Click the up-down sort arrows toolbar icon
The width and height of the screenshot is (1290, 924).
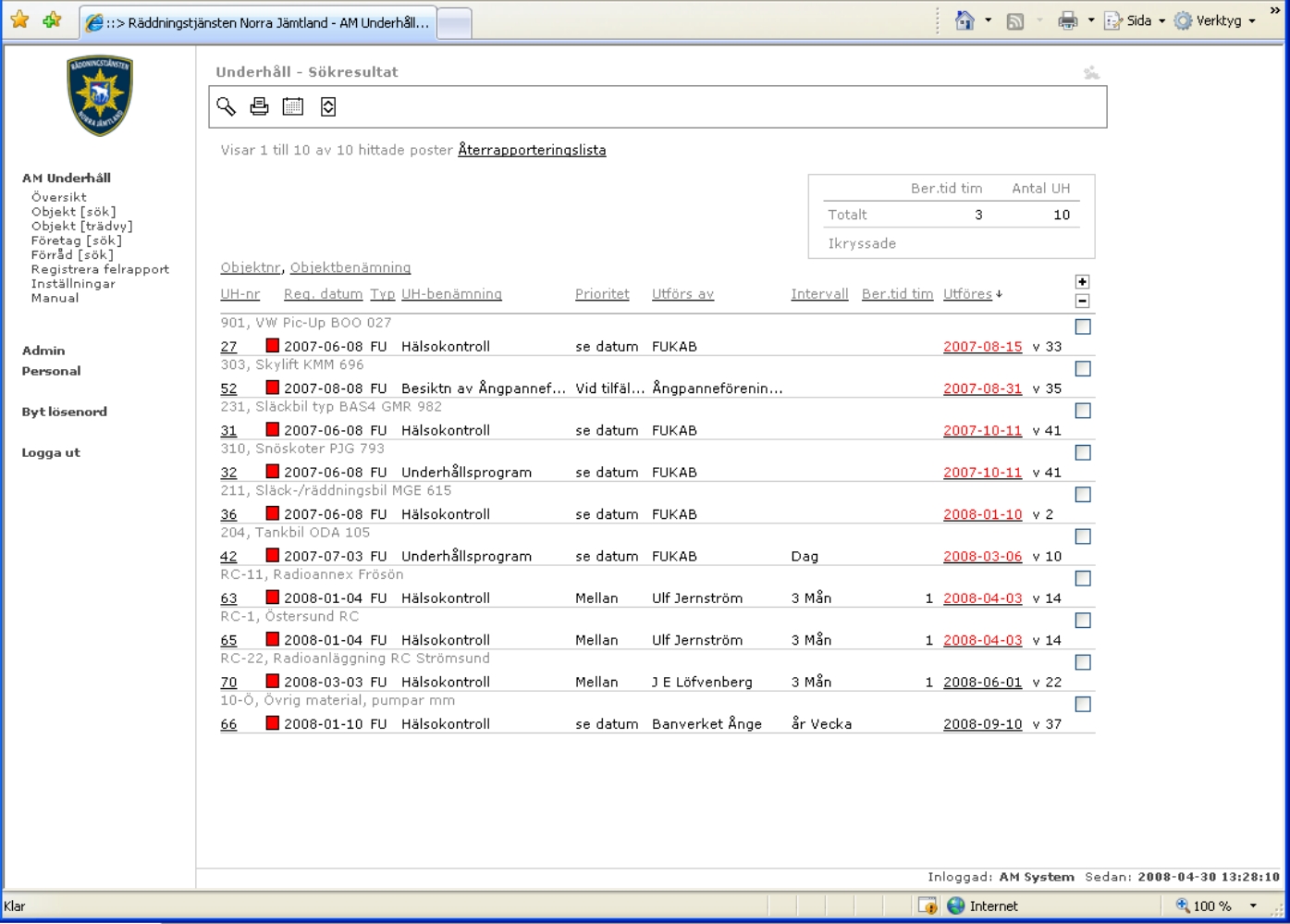click(328, 107)
